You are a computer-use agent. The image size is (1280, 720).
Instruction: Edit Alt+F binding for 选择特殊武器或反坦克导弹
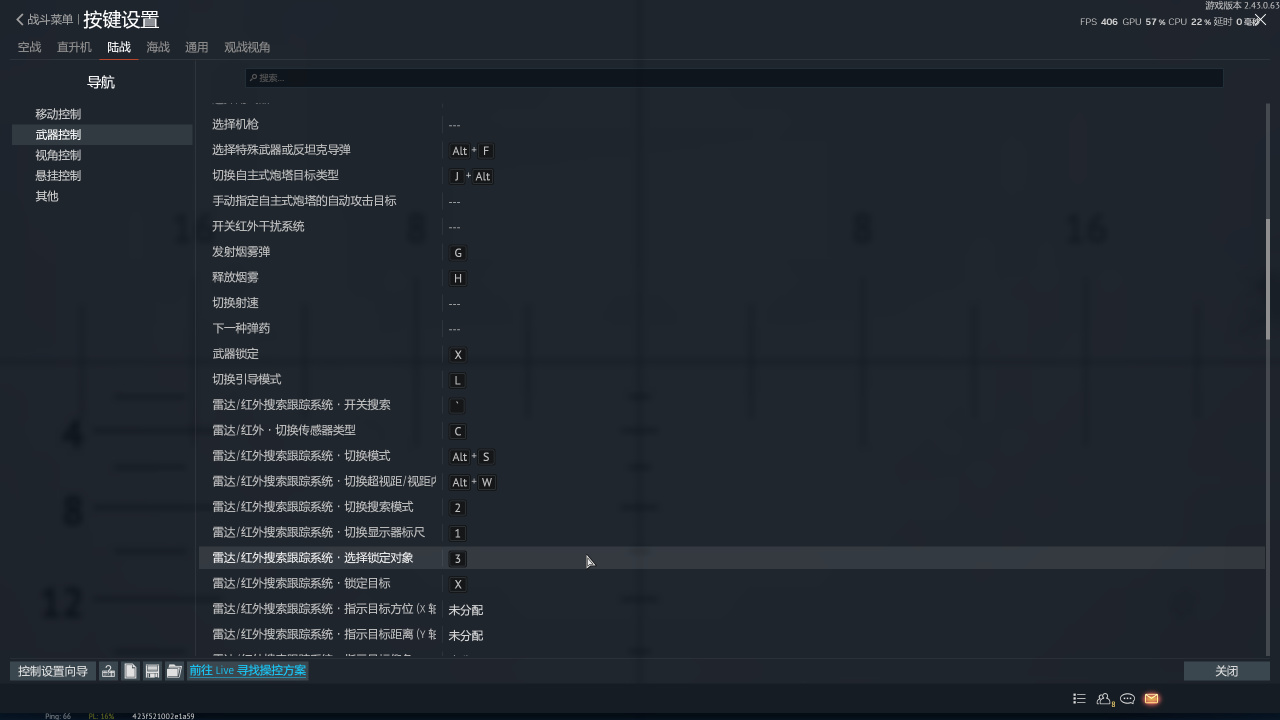(x=471, y=151)
